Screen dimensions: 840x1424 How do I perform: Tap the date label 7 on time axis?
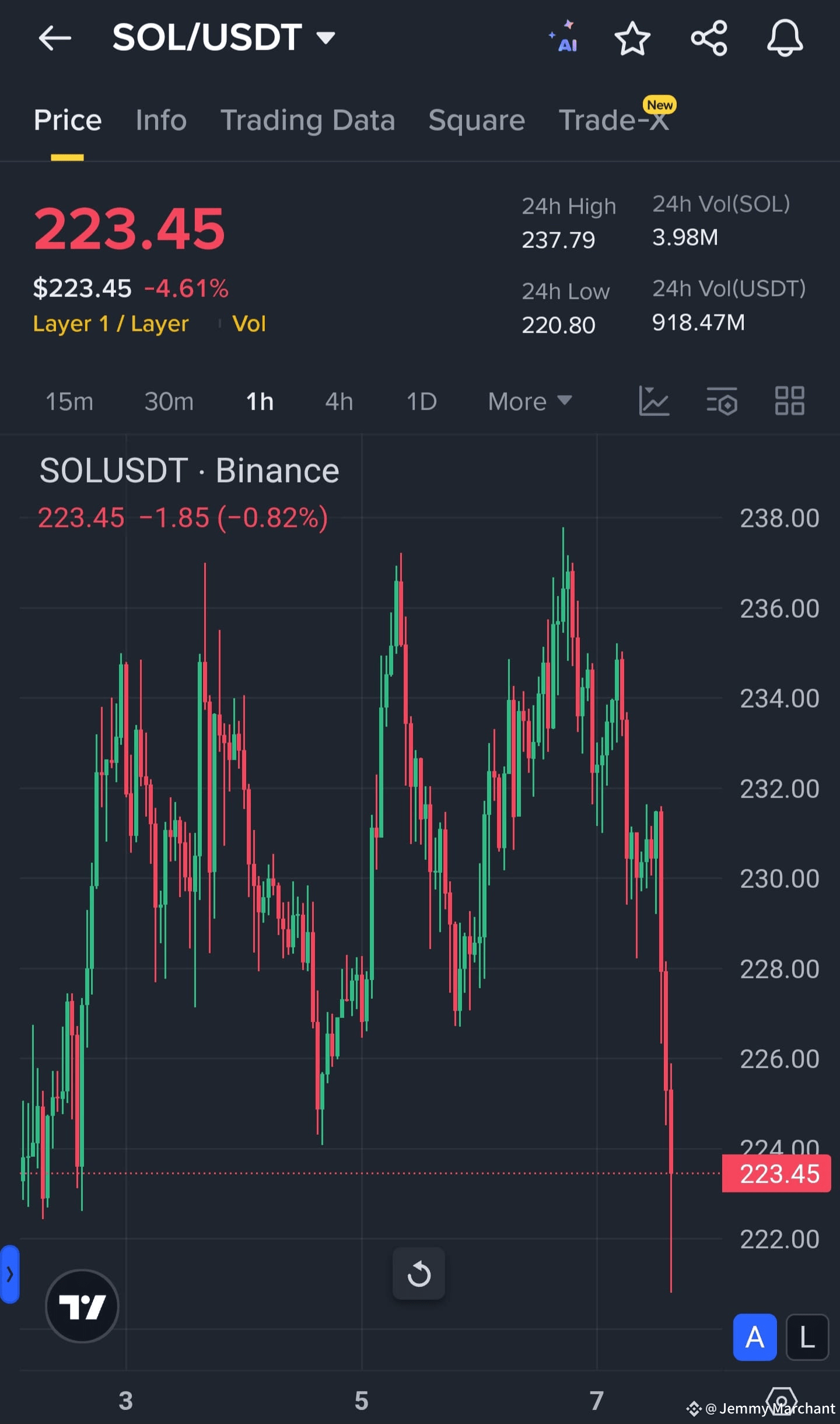596,1400
